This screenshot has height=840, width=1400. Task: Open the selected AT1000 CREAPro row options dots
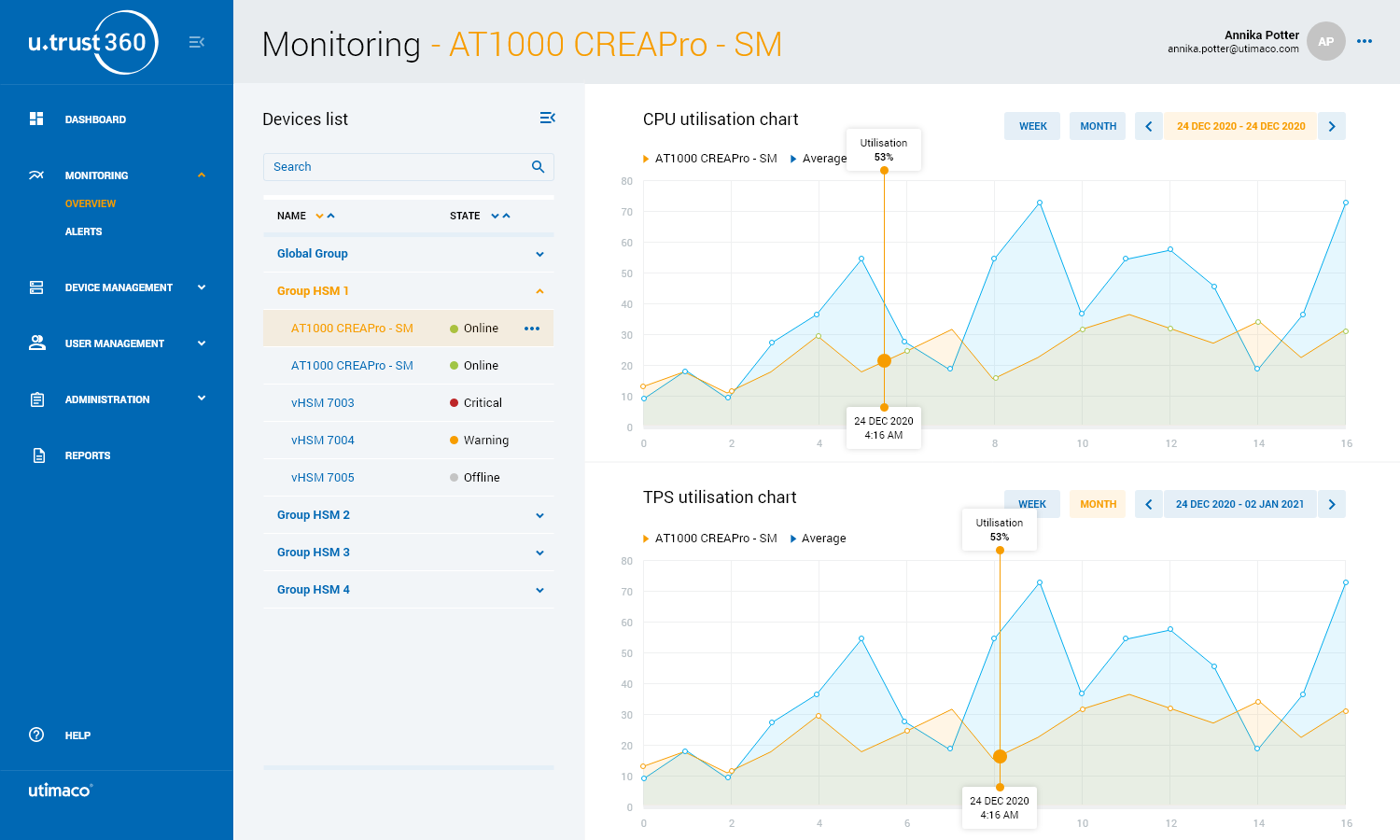[532, 329]
